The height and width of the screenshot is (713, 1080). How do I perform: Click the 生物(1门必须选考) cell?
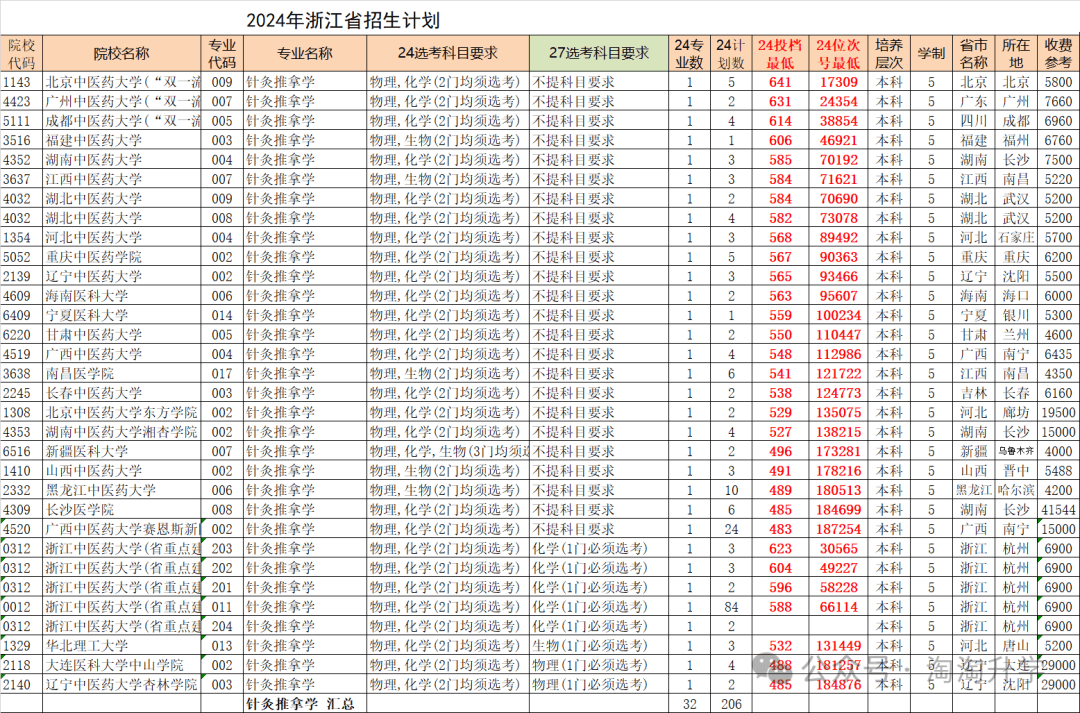pyautogui.click(x=599, y=646)
